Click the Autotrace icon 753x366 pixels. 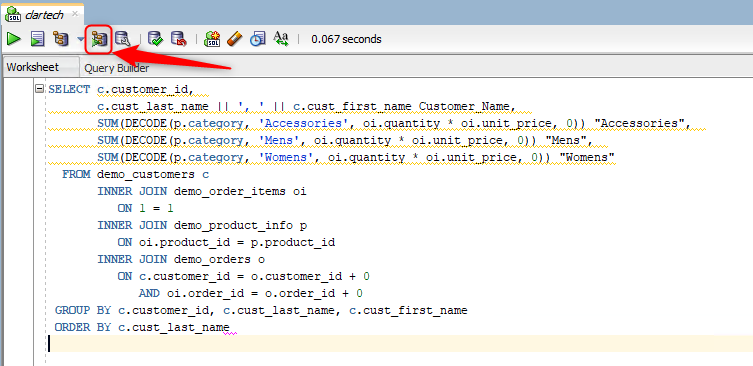tap(99, 39)
